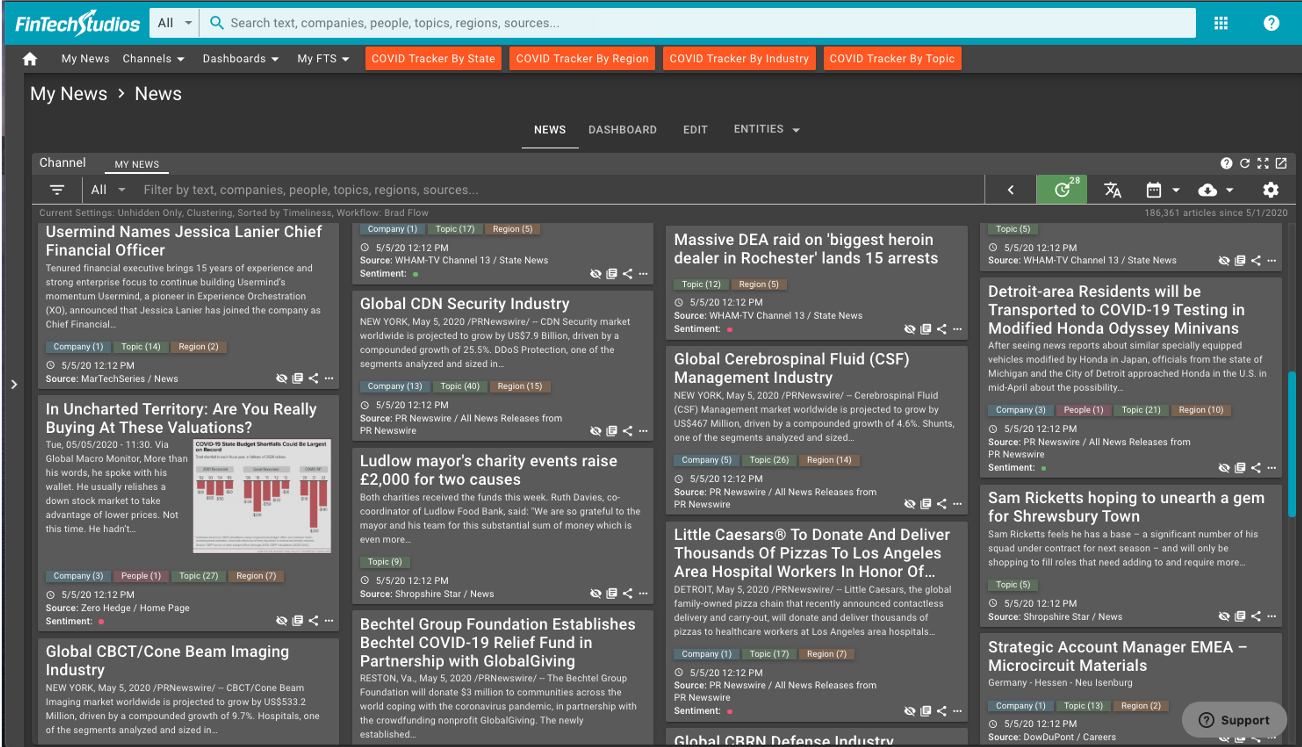Open the Support chat button

click(x=1234, y=719)
